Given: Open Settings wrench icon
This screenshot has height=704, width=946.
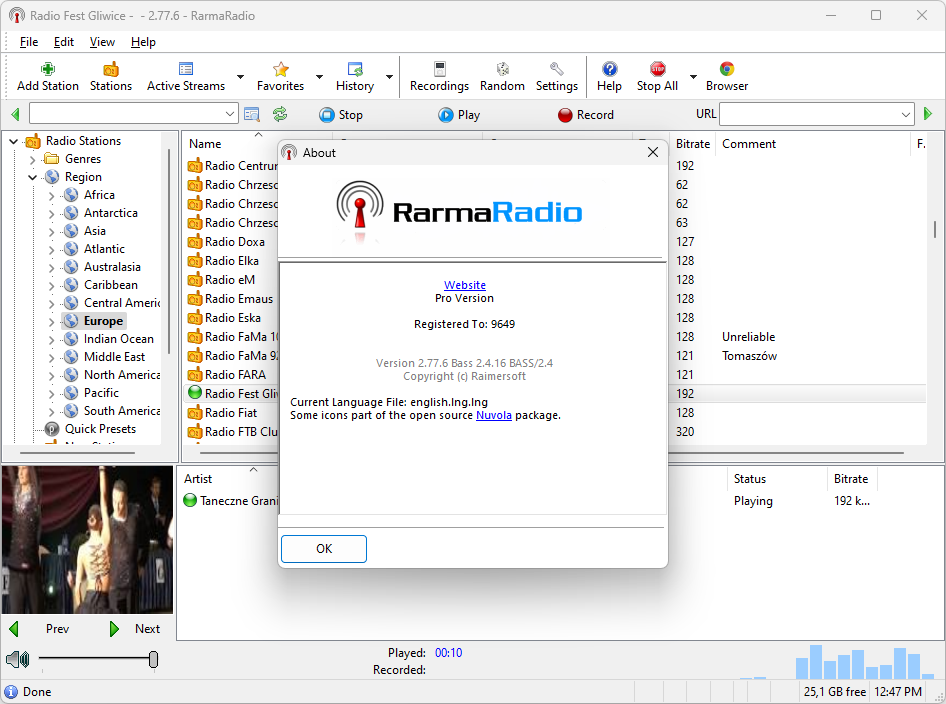Looking at the screenshot, I should [556, 77].
